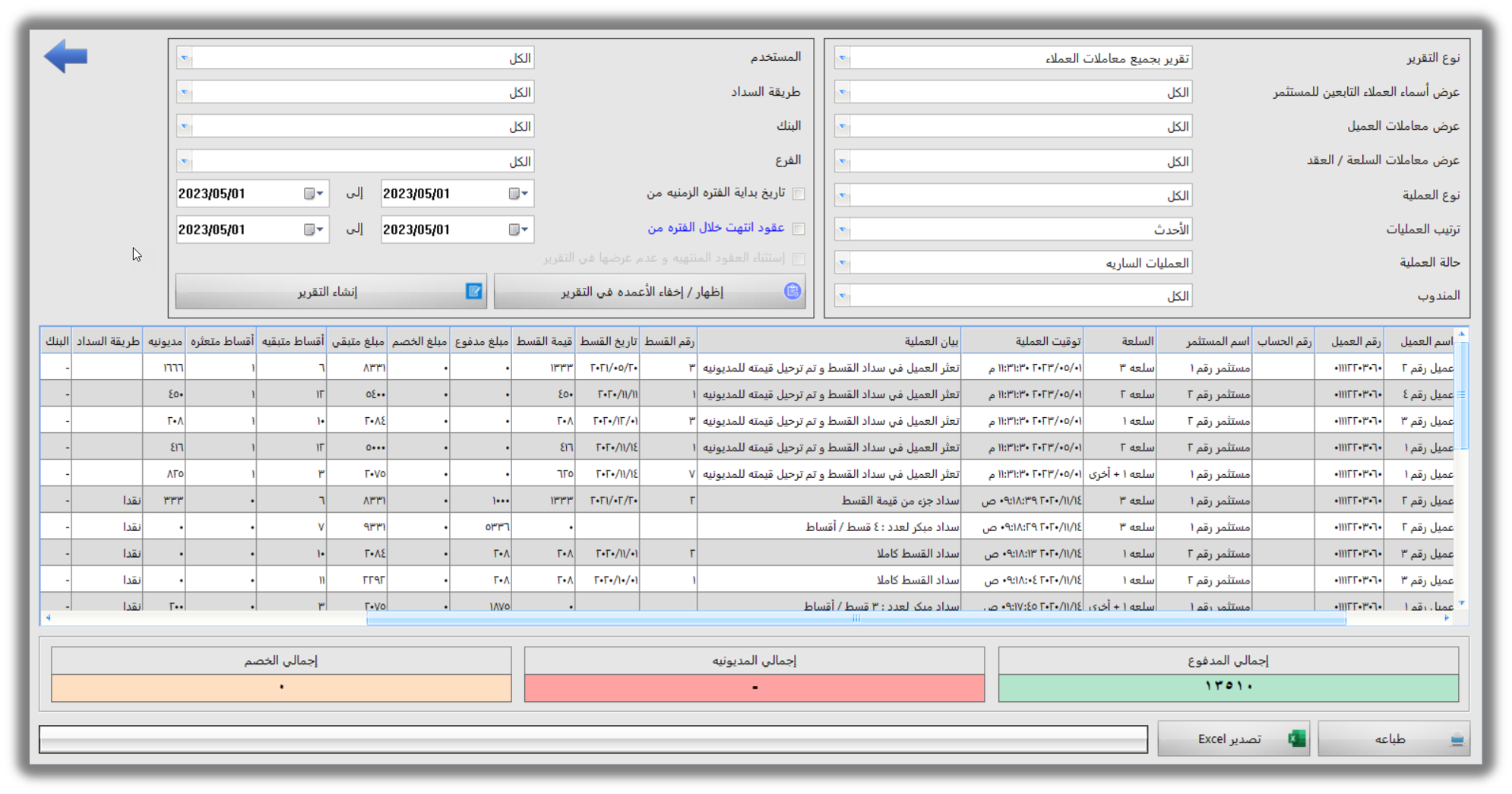The height and width of the screenshot is (794, 1512).
Task: Open calendar for 'تاريخ بداية الفتره' end (إلى) date
Action: [314, 194]
